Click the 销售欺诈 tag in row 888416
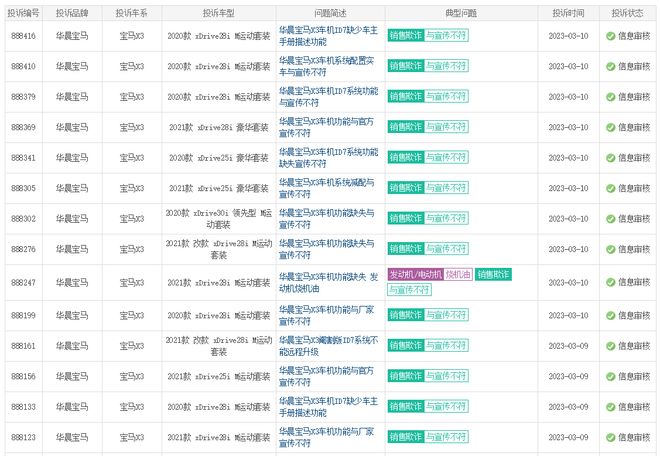The width and height of the screenshot is (660, 456). pos(406,35)
